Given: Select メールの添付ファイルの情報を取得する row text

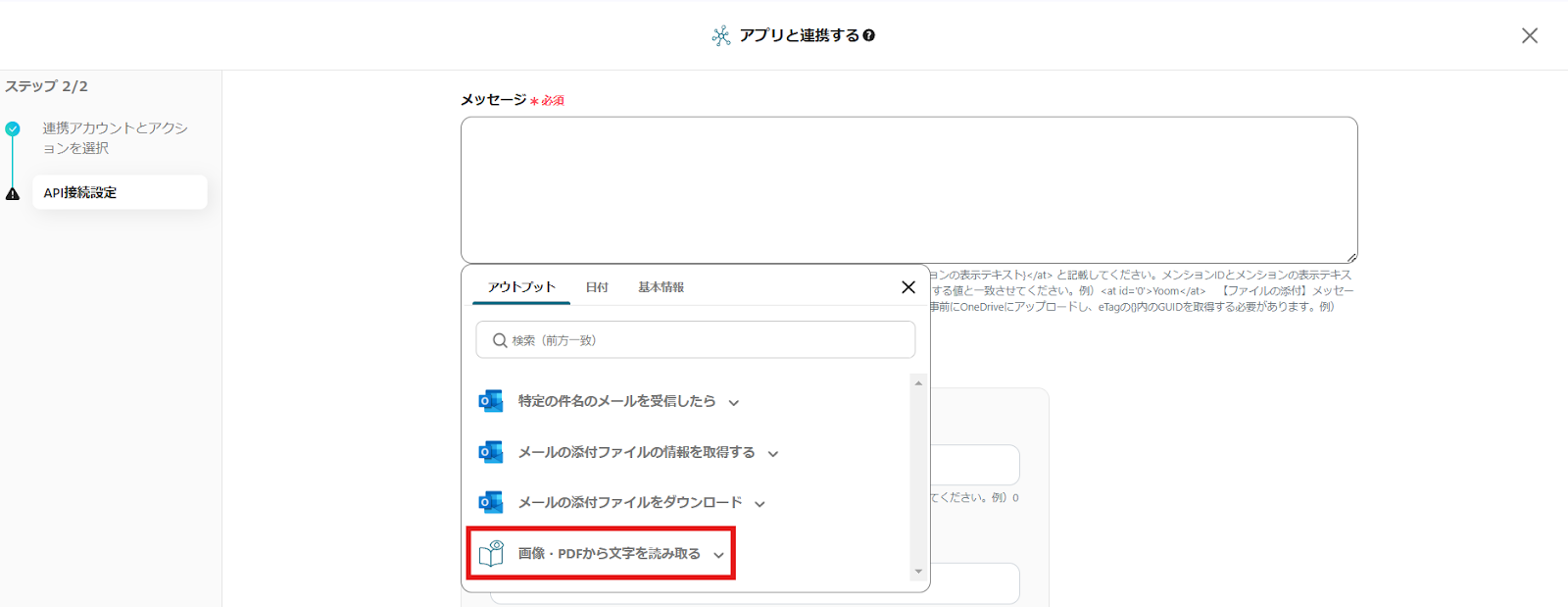Looking at the screenshot, I should [636, 452].
